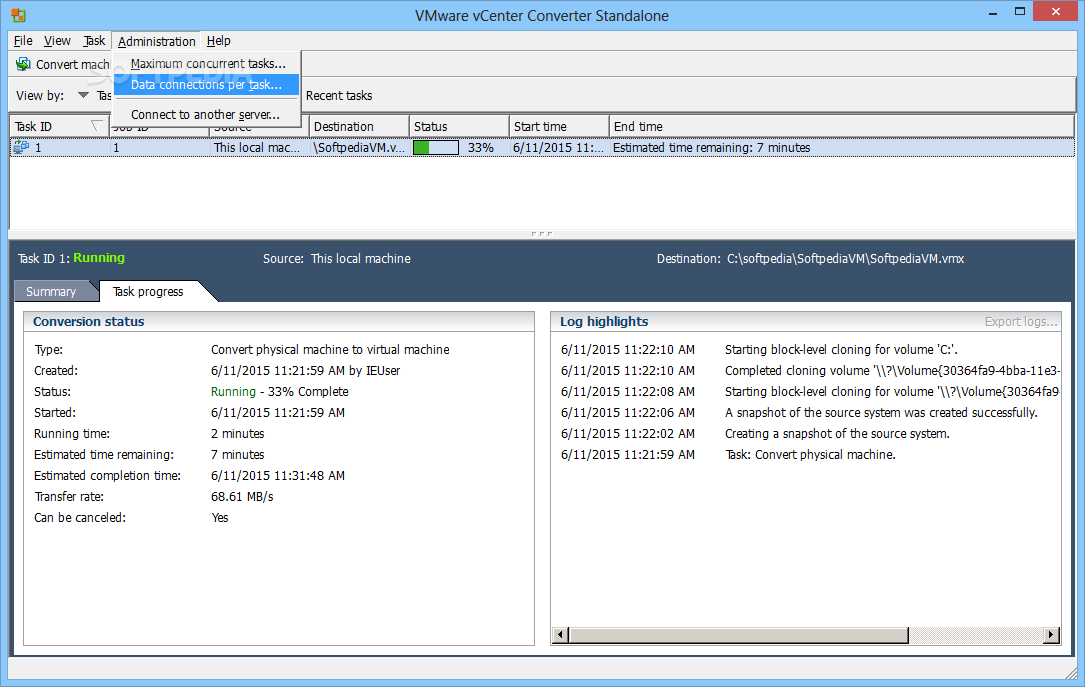Sort by the Task ID column header
This screenshot has height=687, width=1085.
(x=60, y=127)
